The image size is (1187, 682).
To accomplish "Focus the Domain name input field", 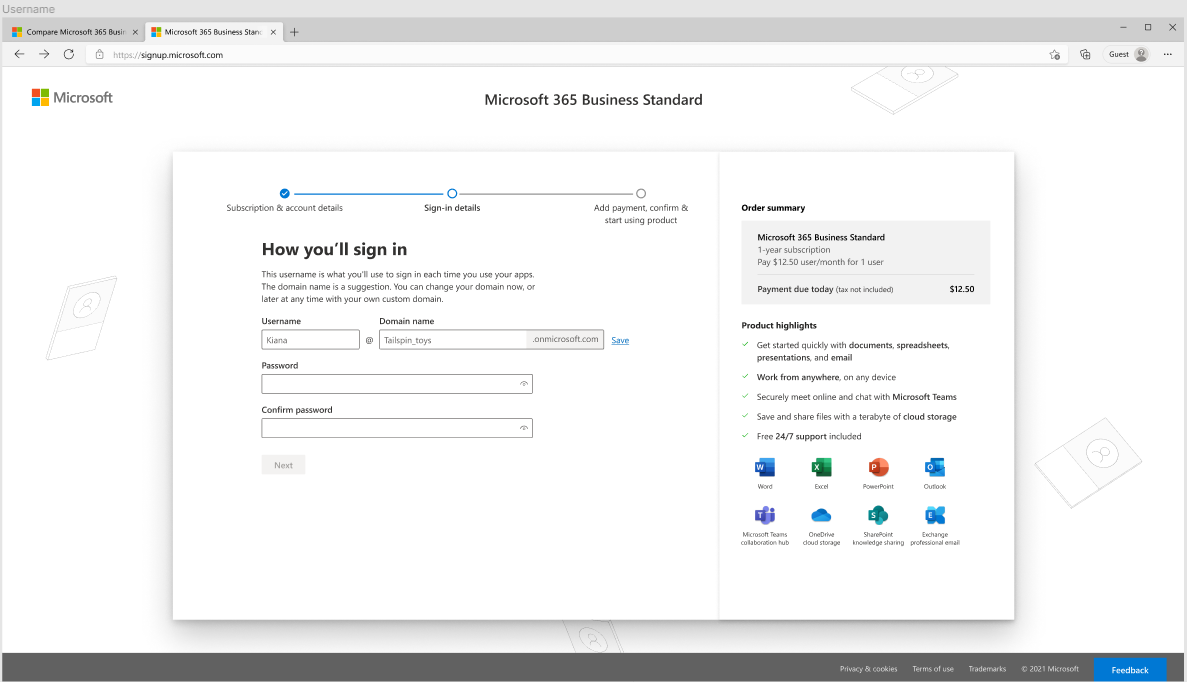I will click(x=453, y=340).
